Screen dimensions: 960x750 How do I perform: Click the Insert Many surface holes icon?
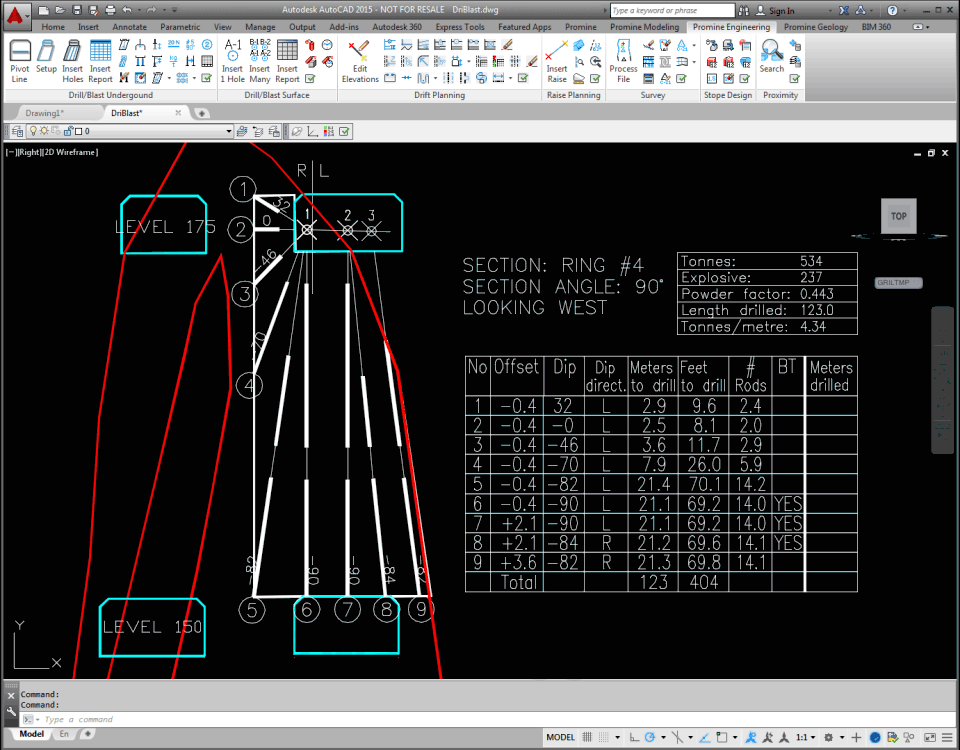260,60
